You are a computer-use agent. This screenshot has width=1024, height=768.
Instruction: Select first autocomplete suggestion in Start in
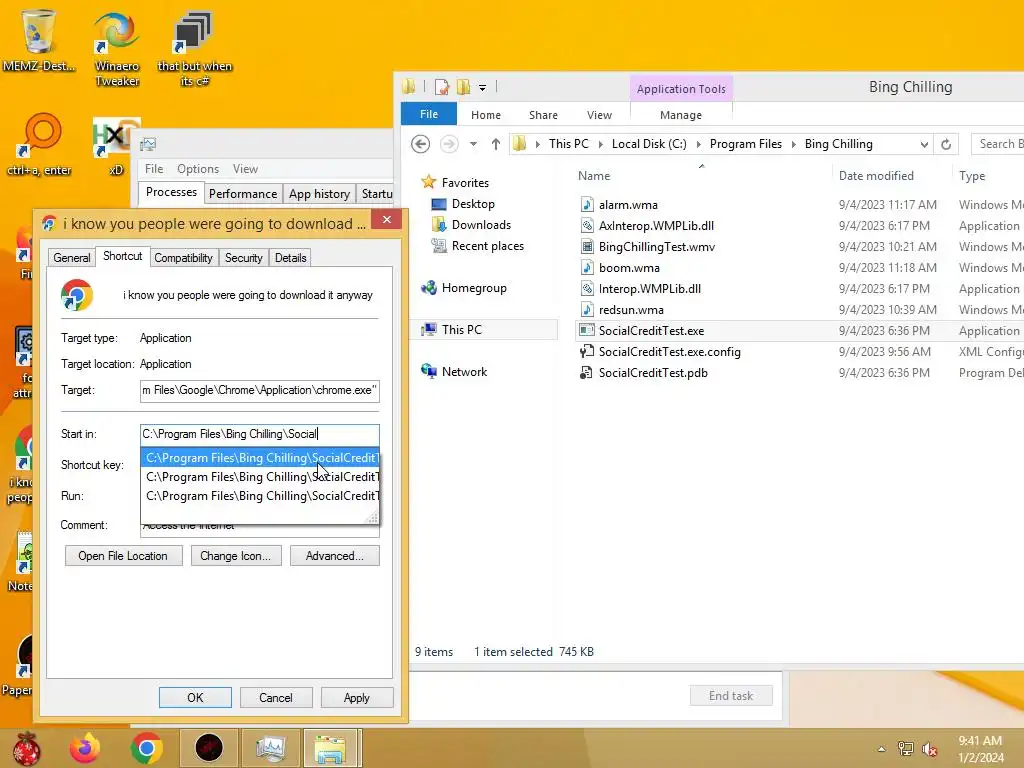[x=260, y=458]
